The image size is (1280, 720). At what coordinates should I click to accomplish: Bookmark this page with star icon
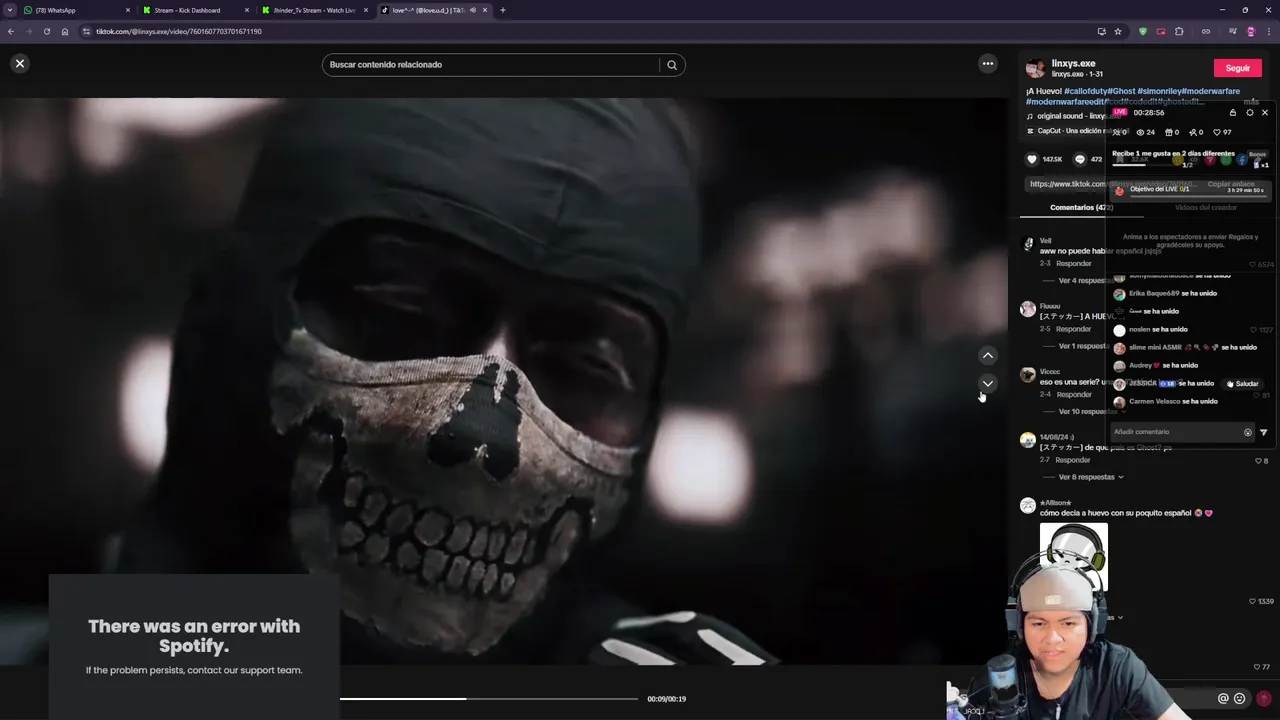(1118, 31)
